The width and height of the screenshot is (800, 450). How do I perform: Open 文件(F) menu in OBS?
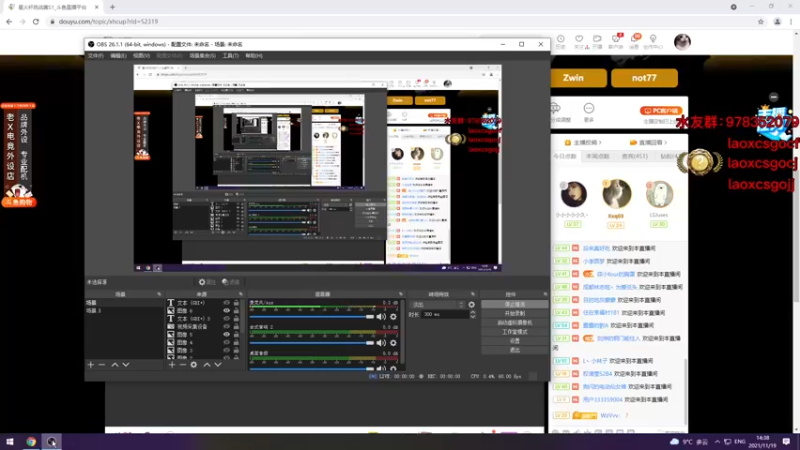95,56
